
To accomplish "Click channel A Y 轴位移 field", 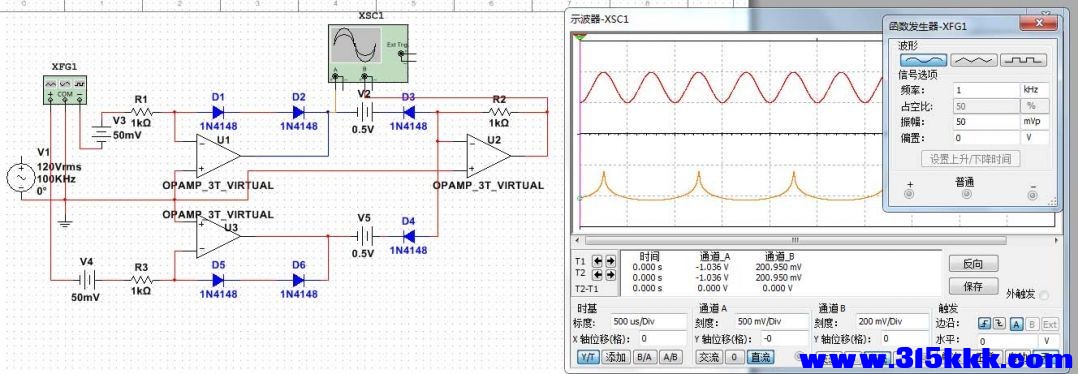I will click(x=784, y=338).
